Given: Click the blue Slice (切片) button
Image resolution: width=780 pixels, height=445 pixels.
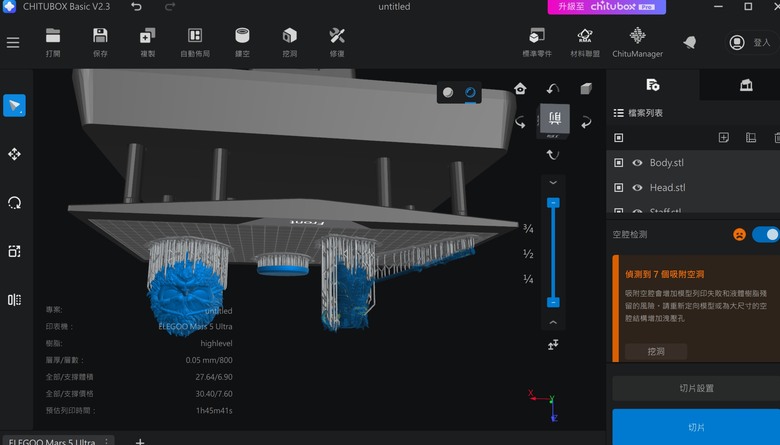Looking at the screenshot, I should 696,427.
